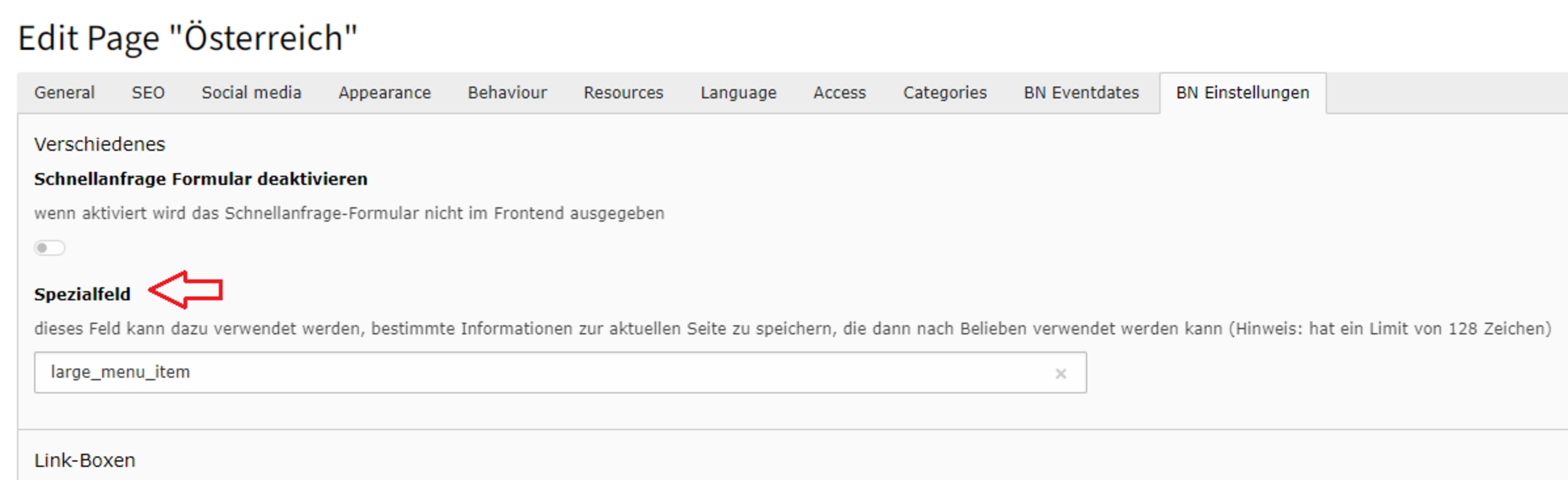Viewport: 1568px width, 480px height.
Task: Click the Edit Page "Österreich" title
Action: [187, 38]
